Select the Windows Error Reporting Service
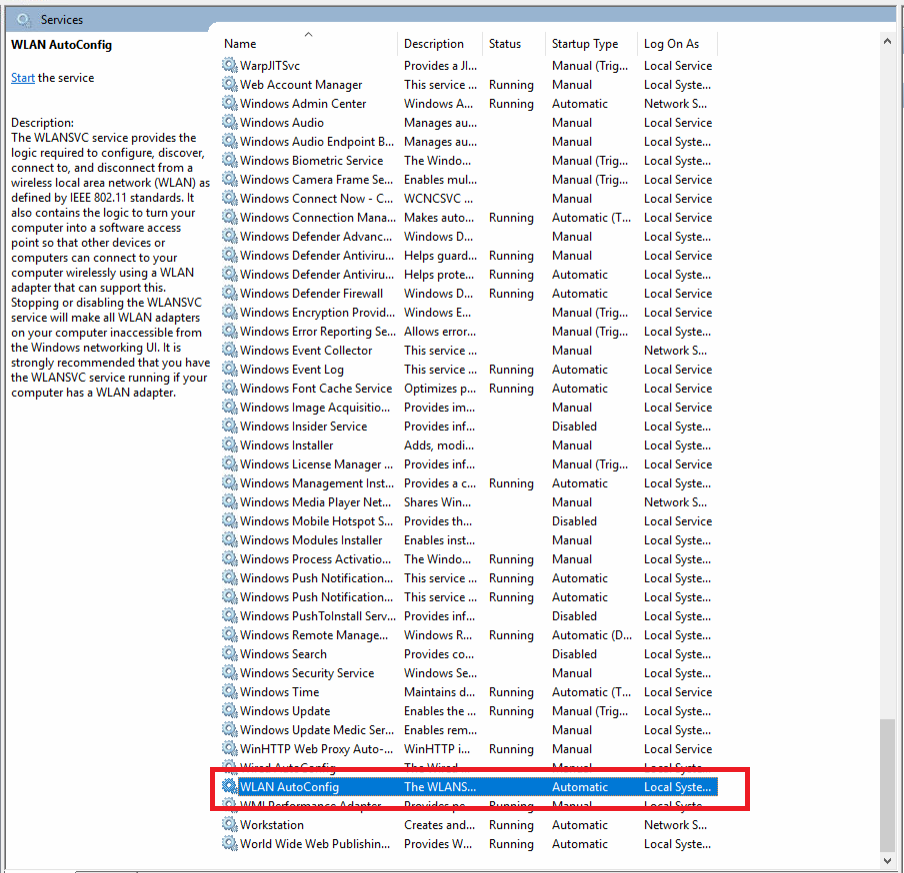Viewport: 904px width, 873px height. coord(469,331)
